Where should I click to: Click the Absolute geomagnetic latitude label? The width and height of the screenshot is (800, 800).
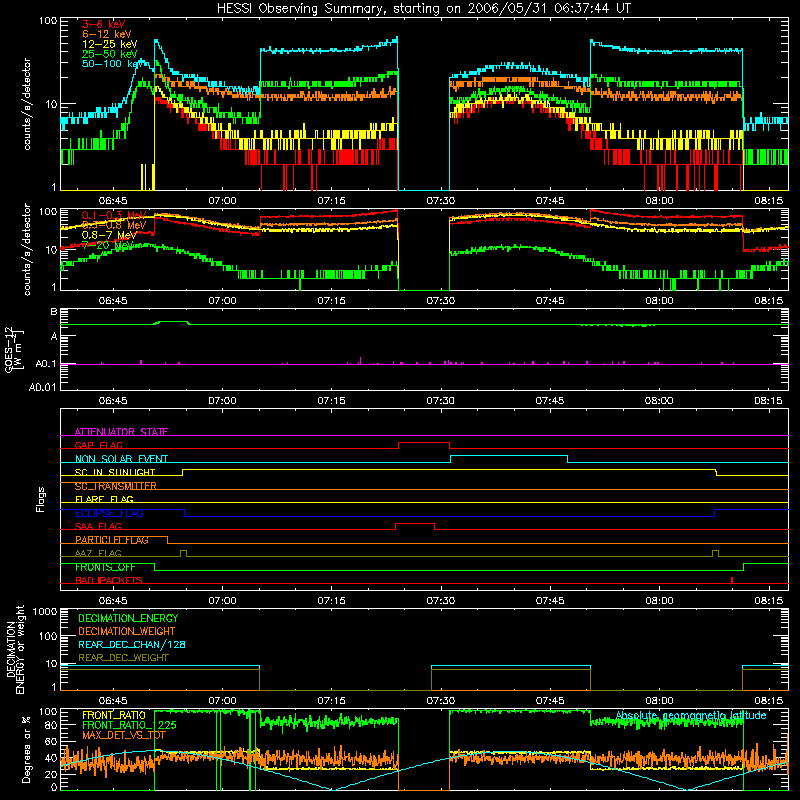[x=691, y=715]
